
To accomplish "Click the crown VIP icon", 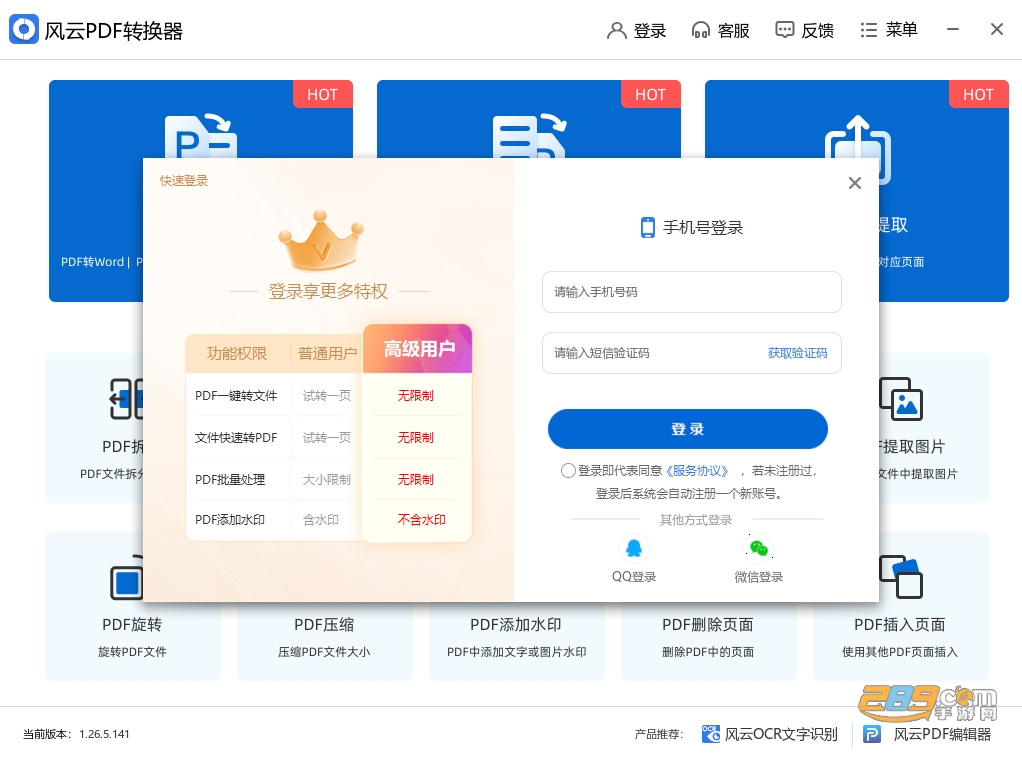I will [321, 240].
